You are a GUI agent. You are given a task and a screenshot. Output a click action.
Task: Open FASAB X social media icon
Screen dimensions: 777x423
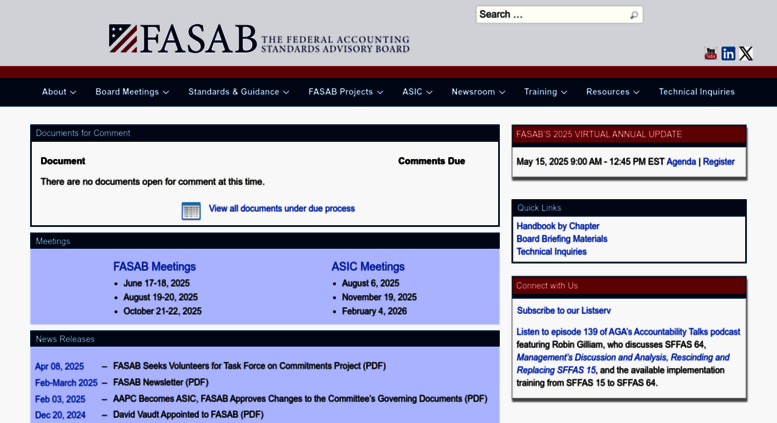click(746, 53)
